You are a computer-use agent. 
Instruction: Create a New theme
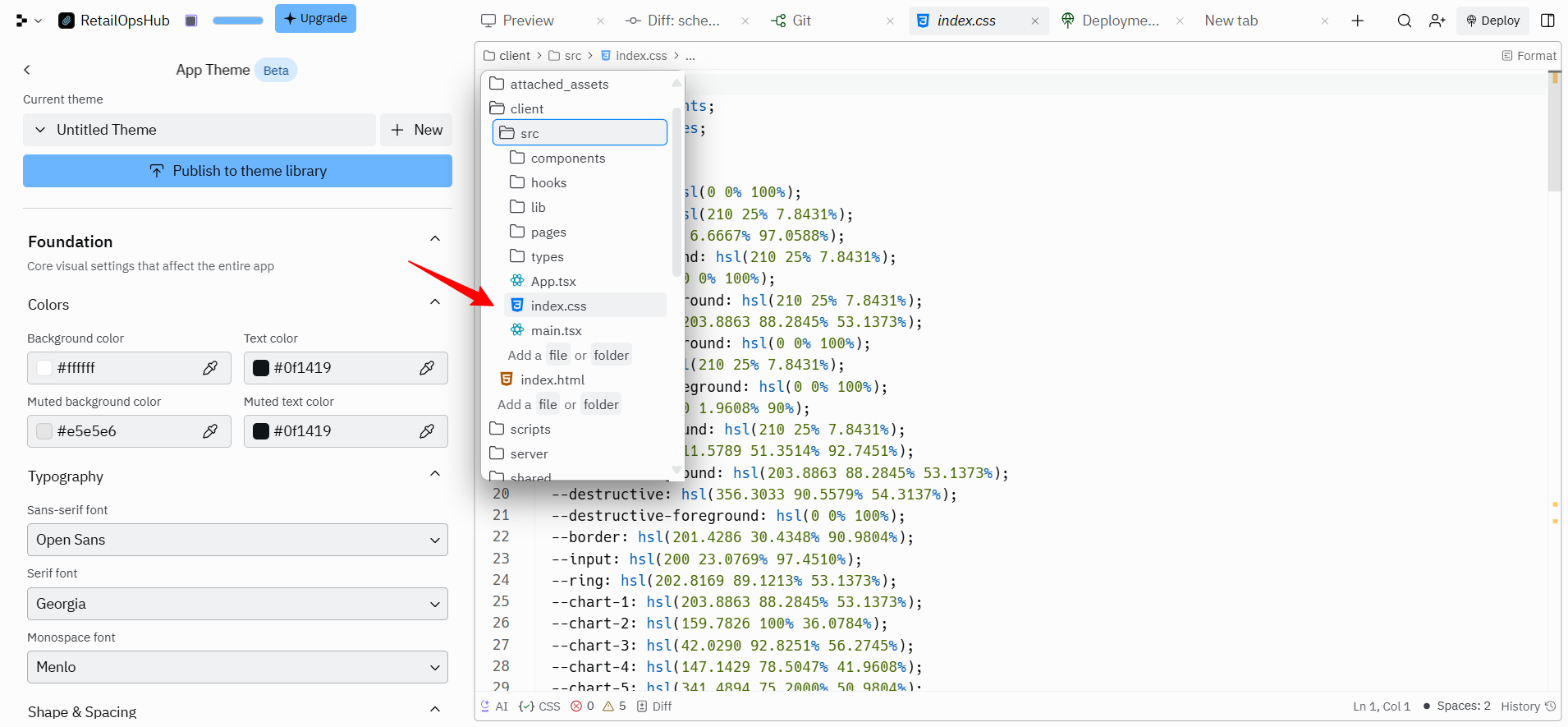416,130
